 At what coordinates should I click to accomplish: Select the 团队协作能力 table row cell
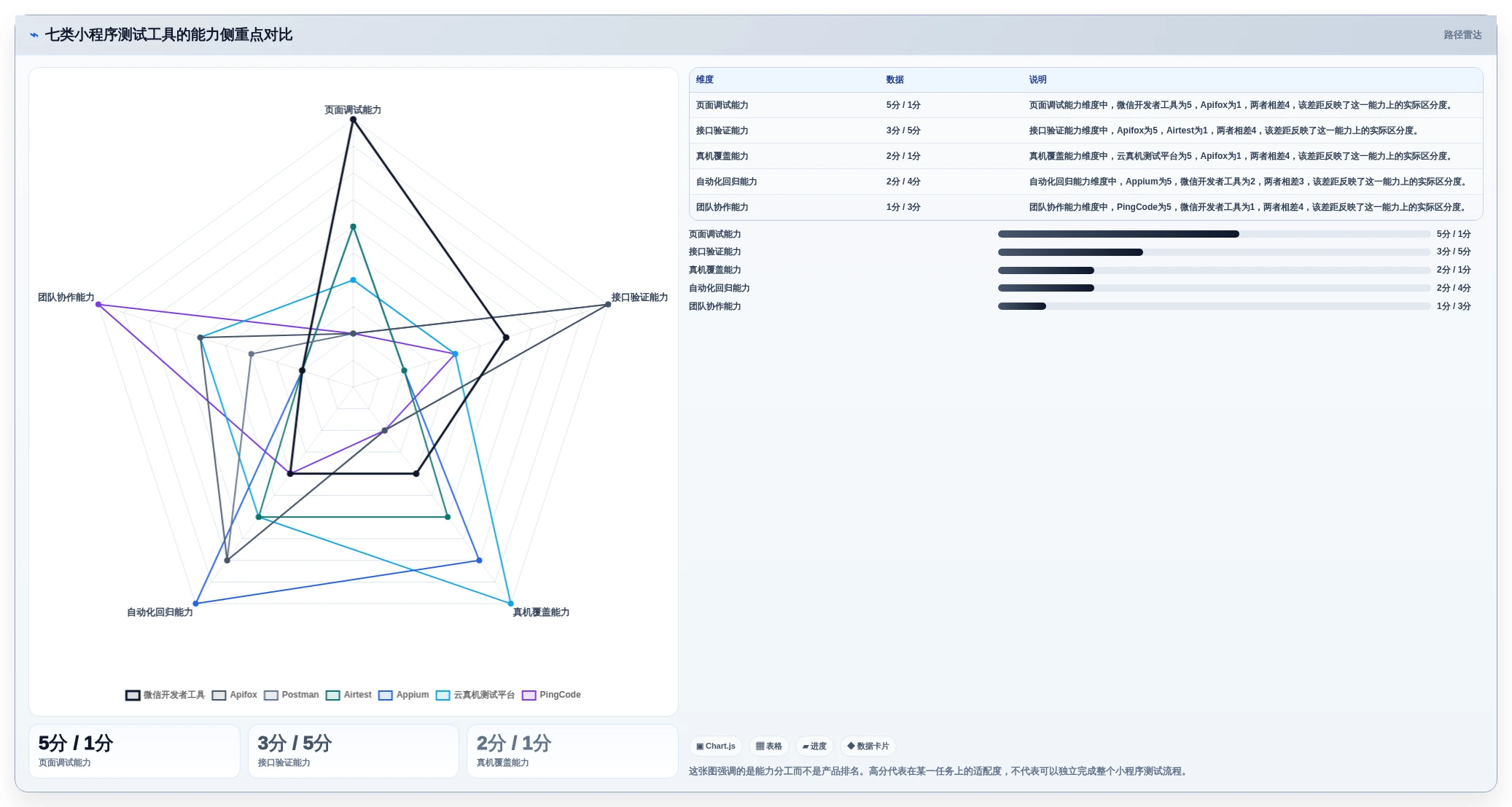tap(722, 207)
